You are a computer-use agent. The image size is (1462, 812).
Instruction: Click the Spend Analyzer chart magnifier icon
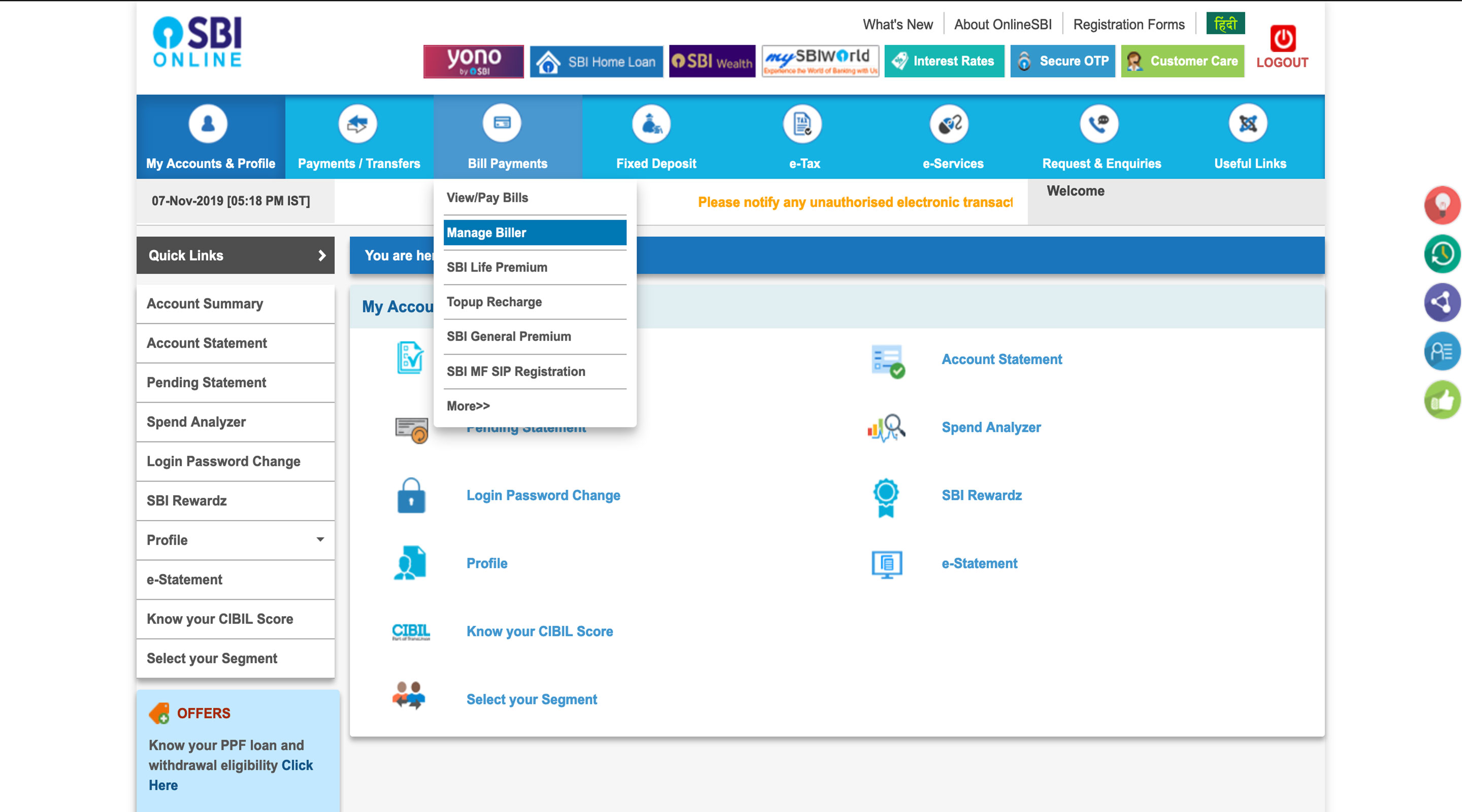click(x=886, y=428)
